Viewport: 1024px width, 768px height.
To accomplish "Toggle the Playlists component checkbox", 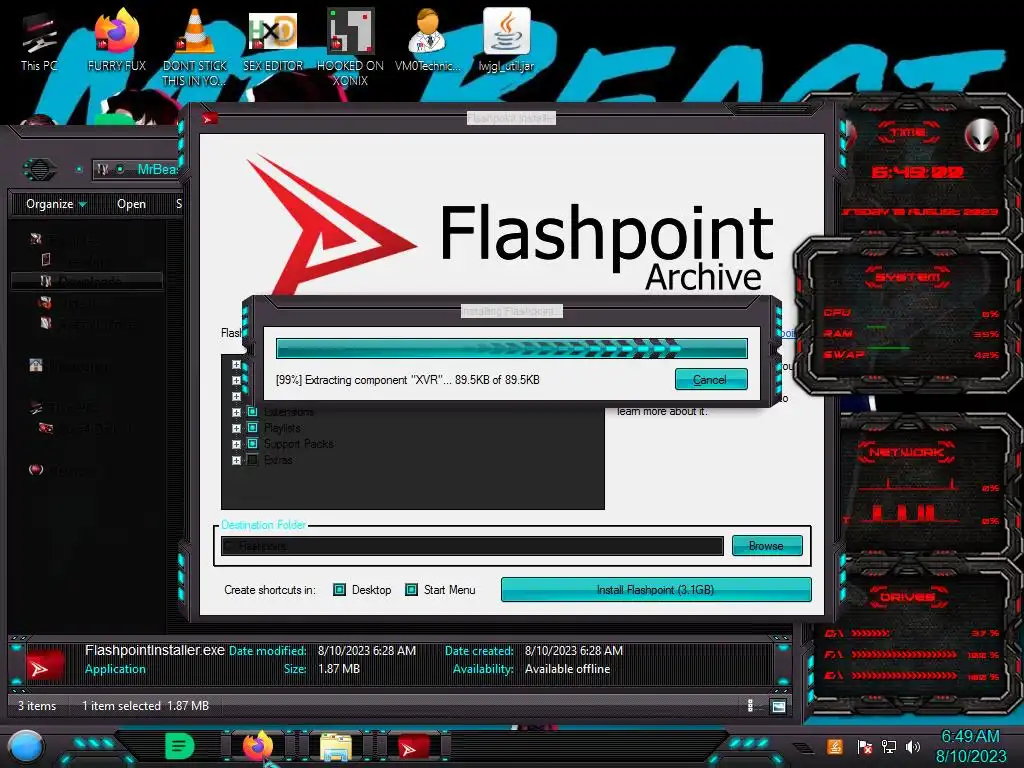I will [252, 428].
